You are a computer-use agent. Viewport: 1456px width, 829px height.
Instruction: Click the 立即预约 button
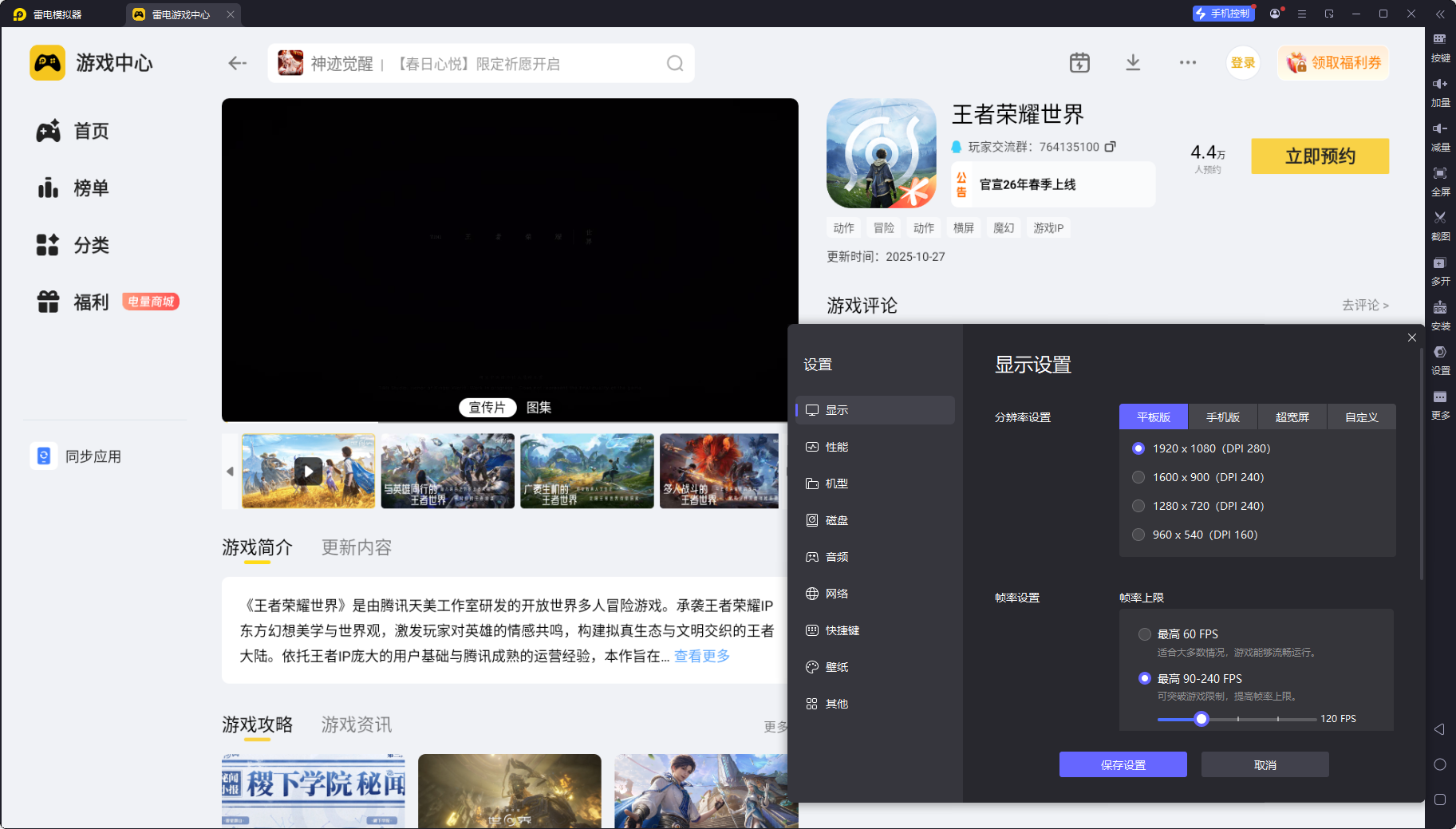[x=1320, y=156]
